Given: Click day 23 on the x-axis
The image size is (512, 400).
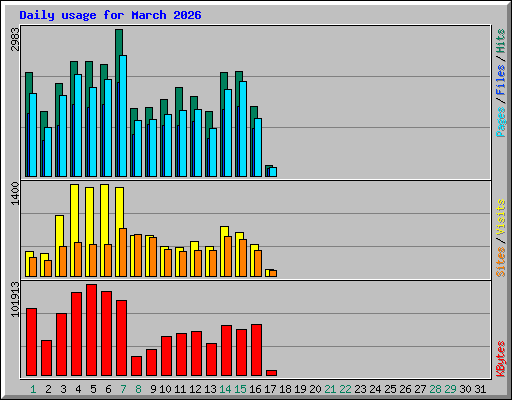Looking at the screenshot, I should pyautogui.click(x=360, y=389).
